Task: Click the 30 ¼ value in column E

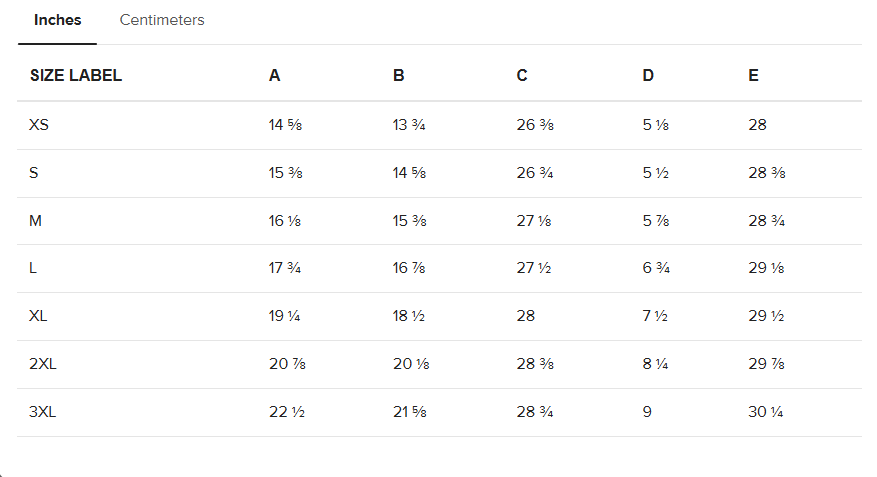Action: tap(766, 412)
